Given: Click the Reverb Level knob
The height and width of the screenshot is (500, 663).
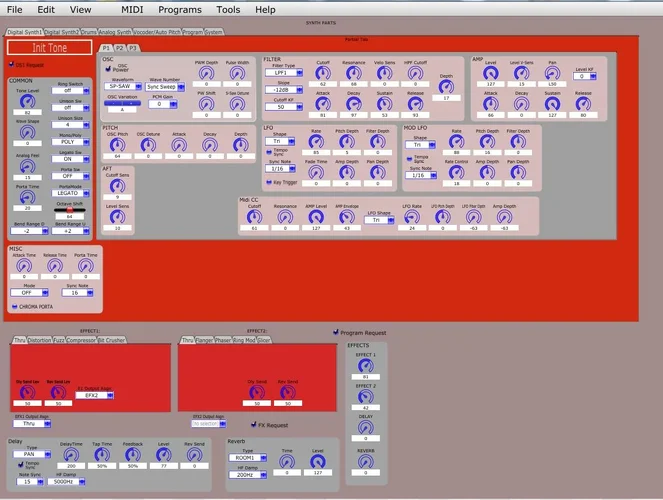Looking at the screenshot, I should point(315,461).
